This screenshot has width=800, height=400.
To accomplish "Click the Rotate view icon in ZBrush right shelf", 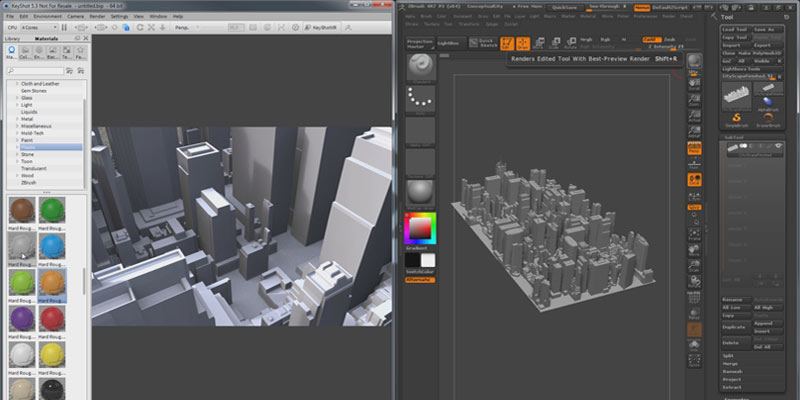I will click(x=694, y=282).
